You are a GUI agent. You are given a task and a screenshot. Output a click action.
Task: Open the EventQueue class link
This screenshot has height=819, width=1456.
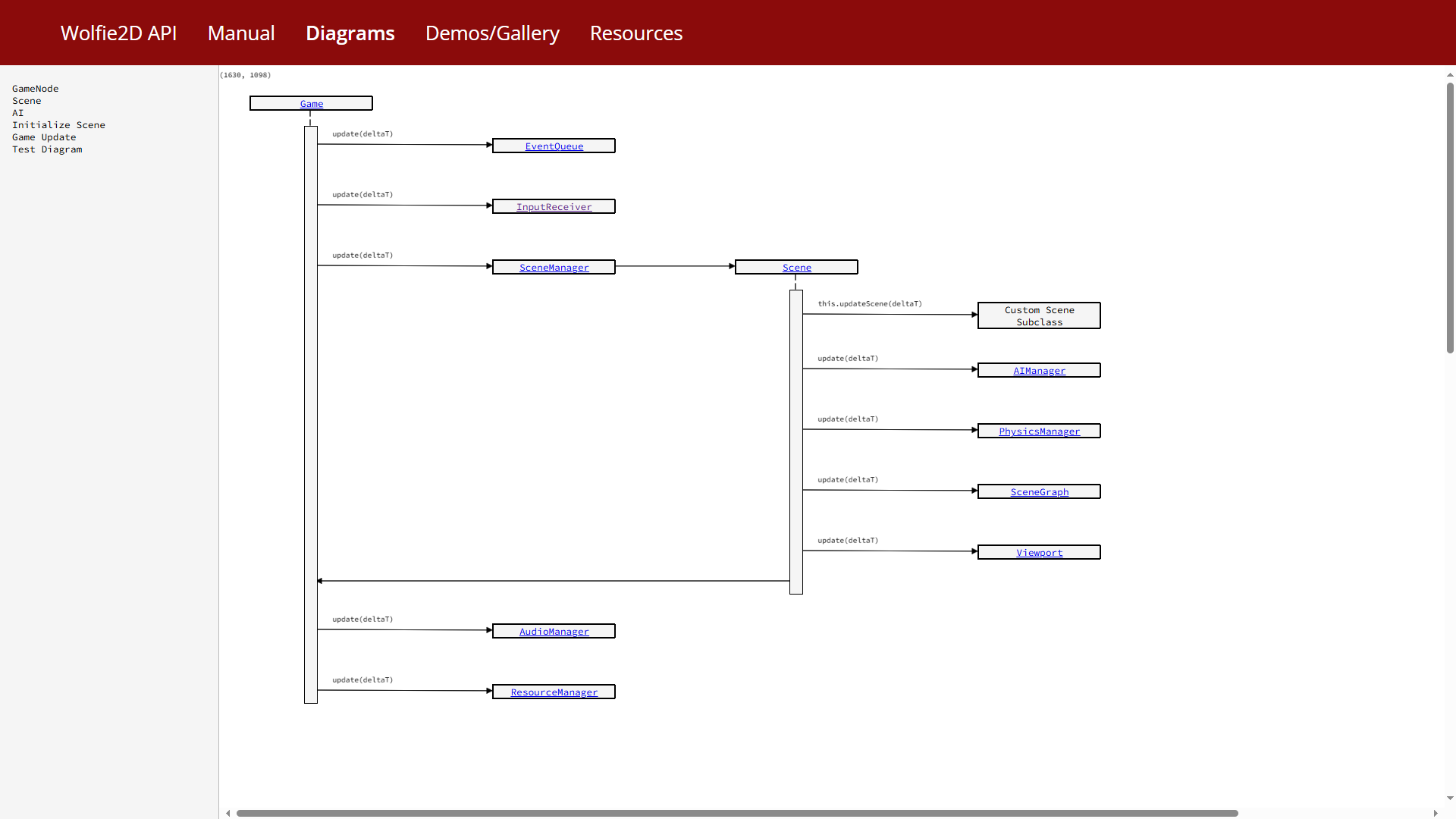pyautogui.click(x=554, y=146)
